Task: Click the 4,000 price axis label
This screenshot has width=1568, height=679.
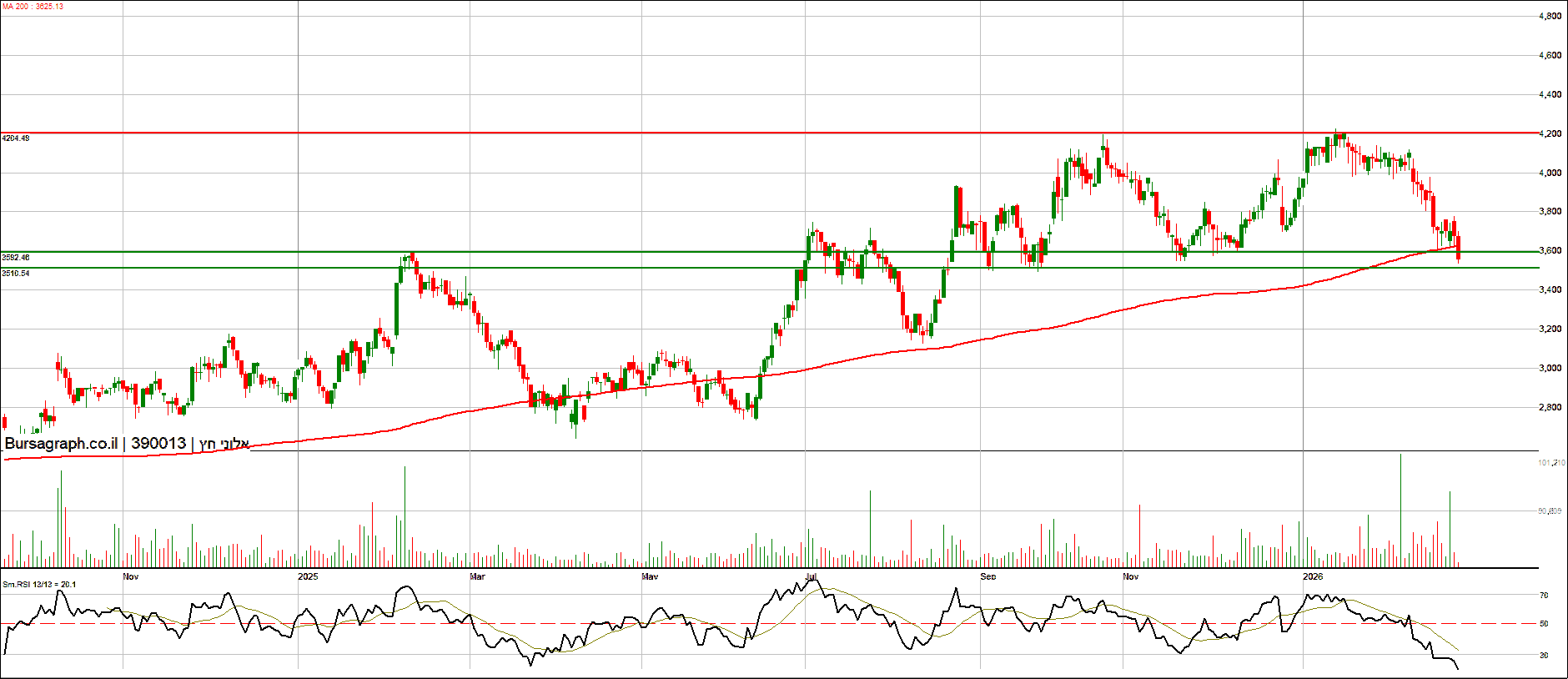Action: [1550, 174]
